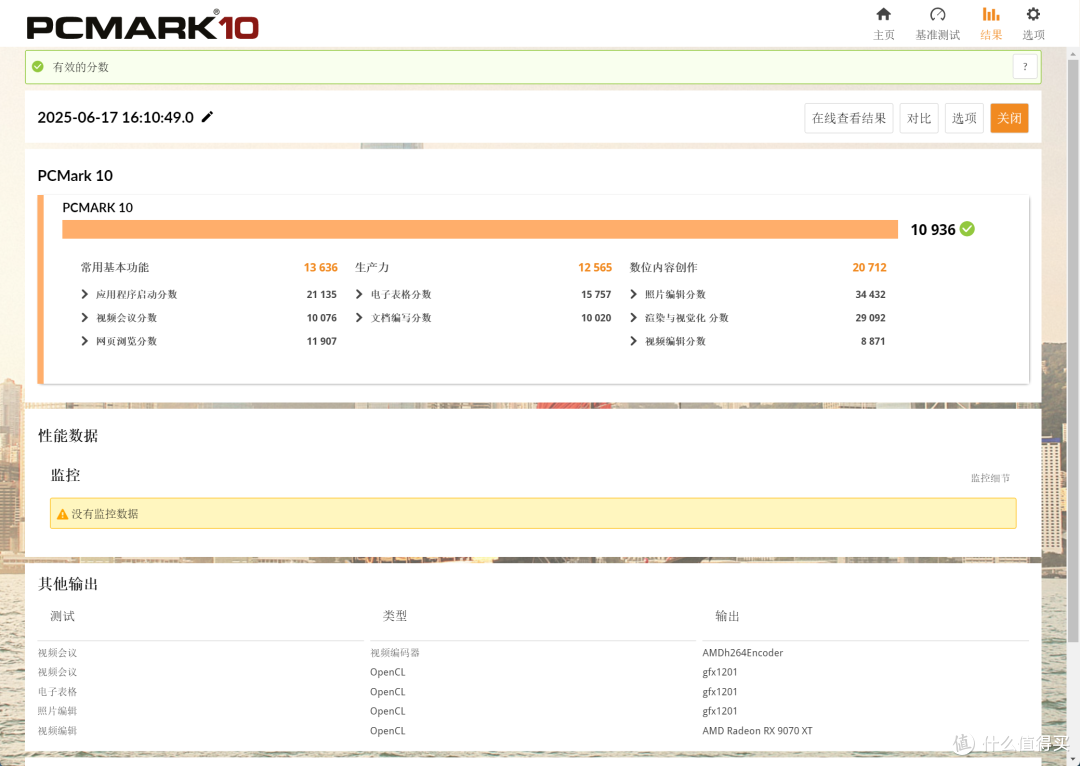Screen dimensions: 1080x766
Task: Click the orange PCMARK 10 score bar
Action: pyautogui.click(x=480, y=229)
